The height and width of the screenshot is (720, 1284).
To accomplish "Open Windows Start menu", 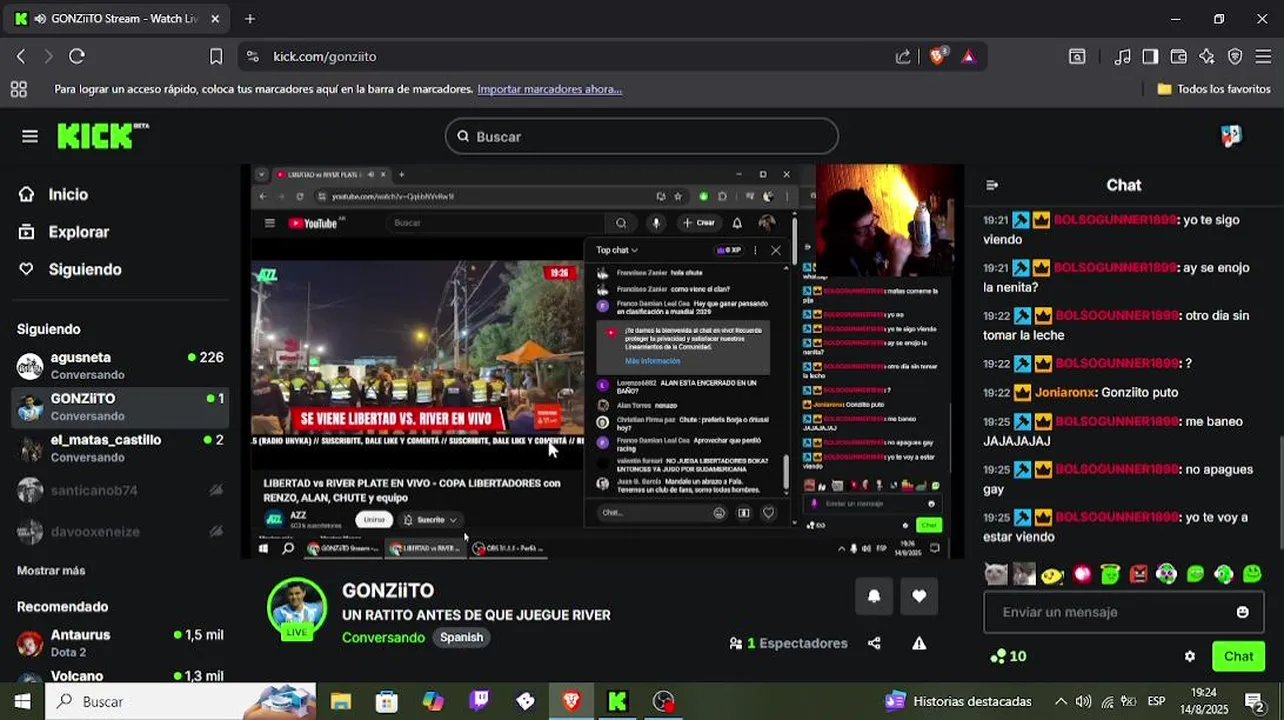I will click(22, 701).
